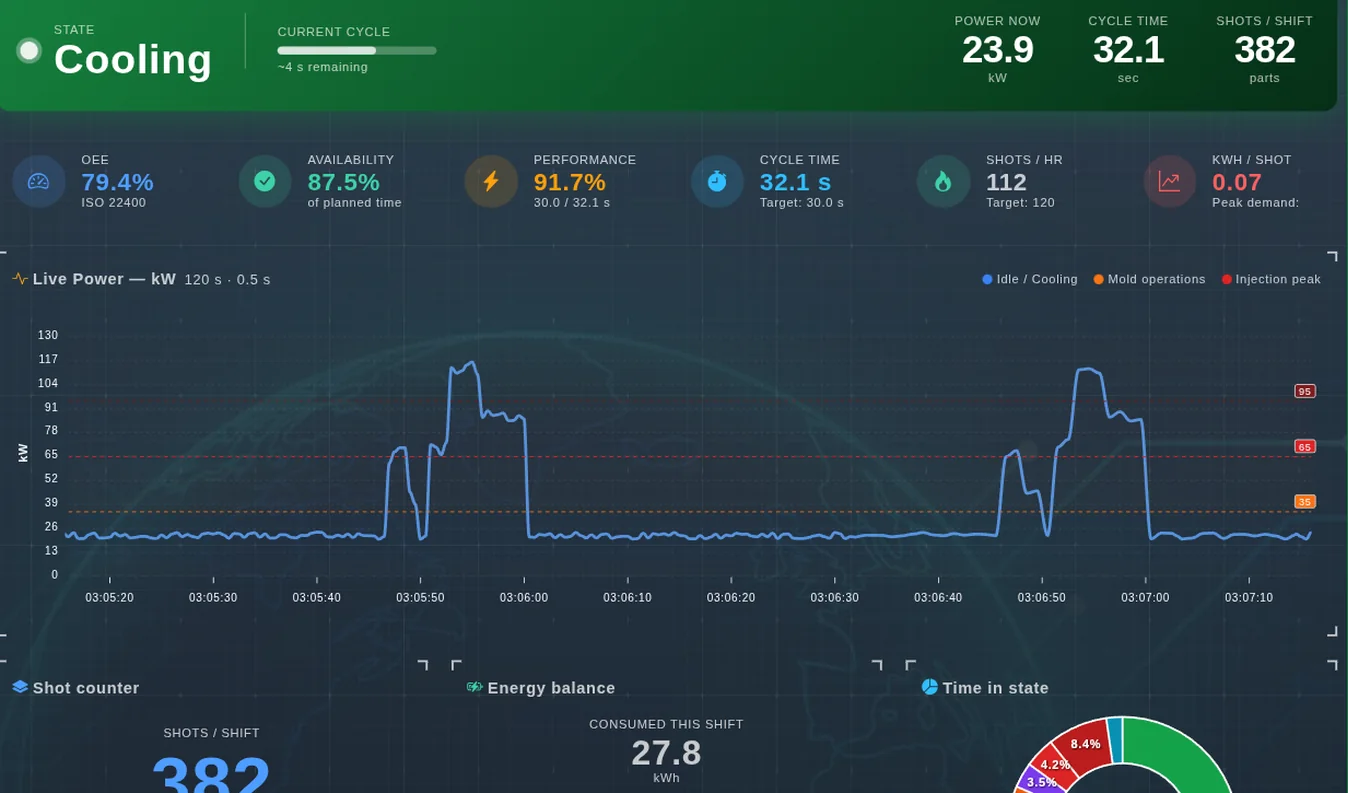
Task: Click the Performance value 91.7%
Action: coord(569,182)
